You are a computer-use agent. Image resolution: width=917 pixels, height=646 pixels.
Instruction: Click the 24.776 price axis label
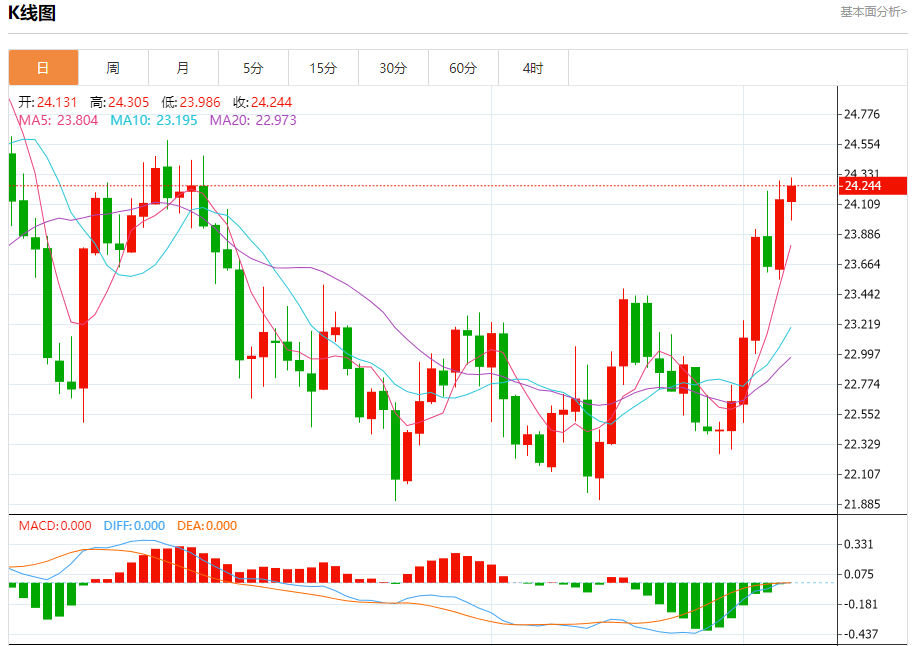click(862, 114)
